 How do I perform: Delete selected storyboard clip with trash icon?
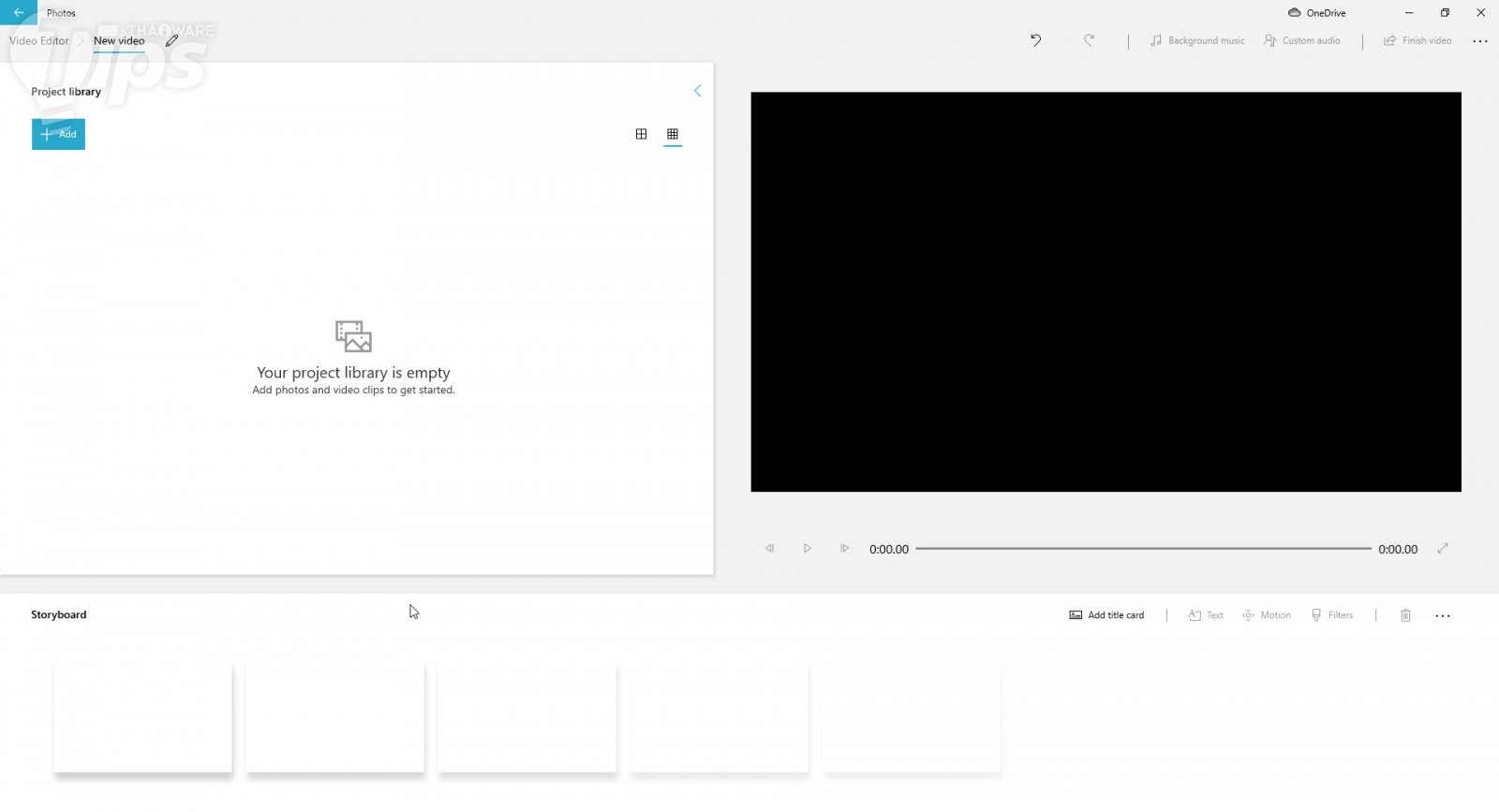click(x=1405, y=615)
